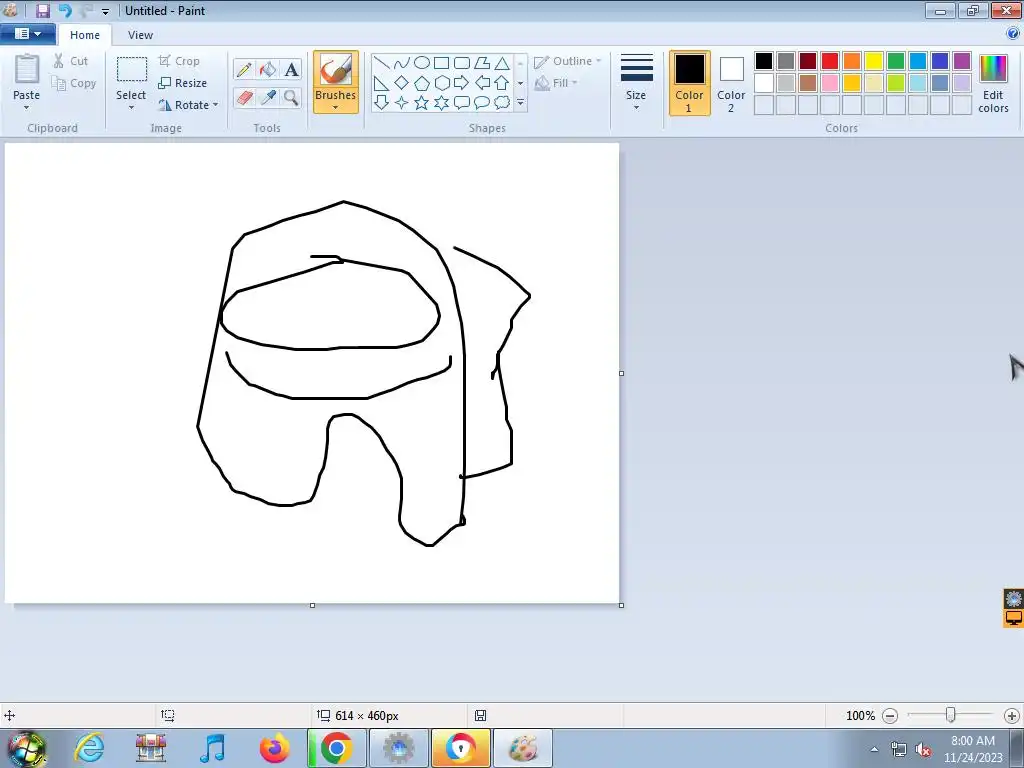Select the Pencil tool
The height and width of the screenshot is (768, 1024).
(x=244, y=69)
